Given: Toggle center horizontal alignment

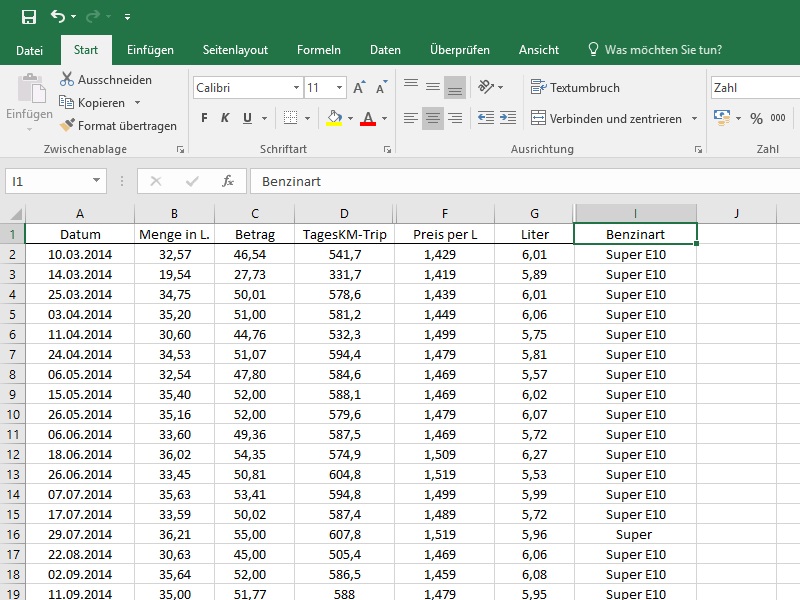Looking at the screenshot, I should coord(433,118).
